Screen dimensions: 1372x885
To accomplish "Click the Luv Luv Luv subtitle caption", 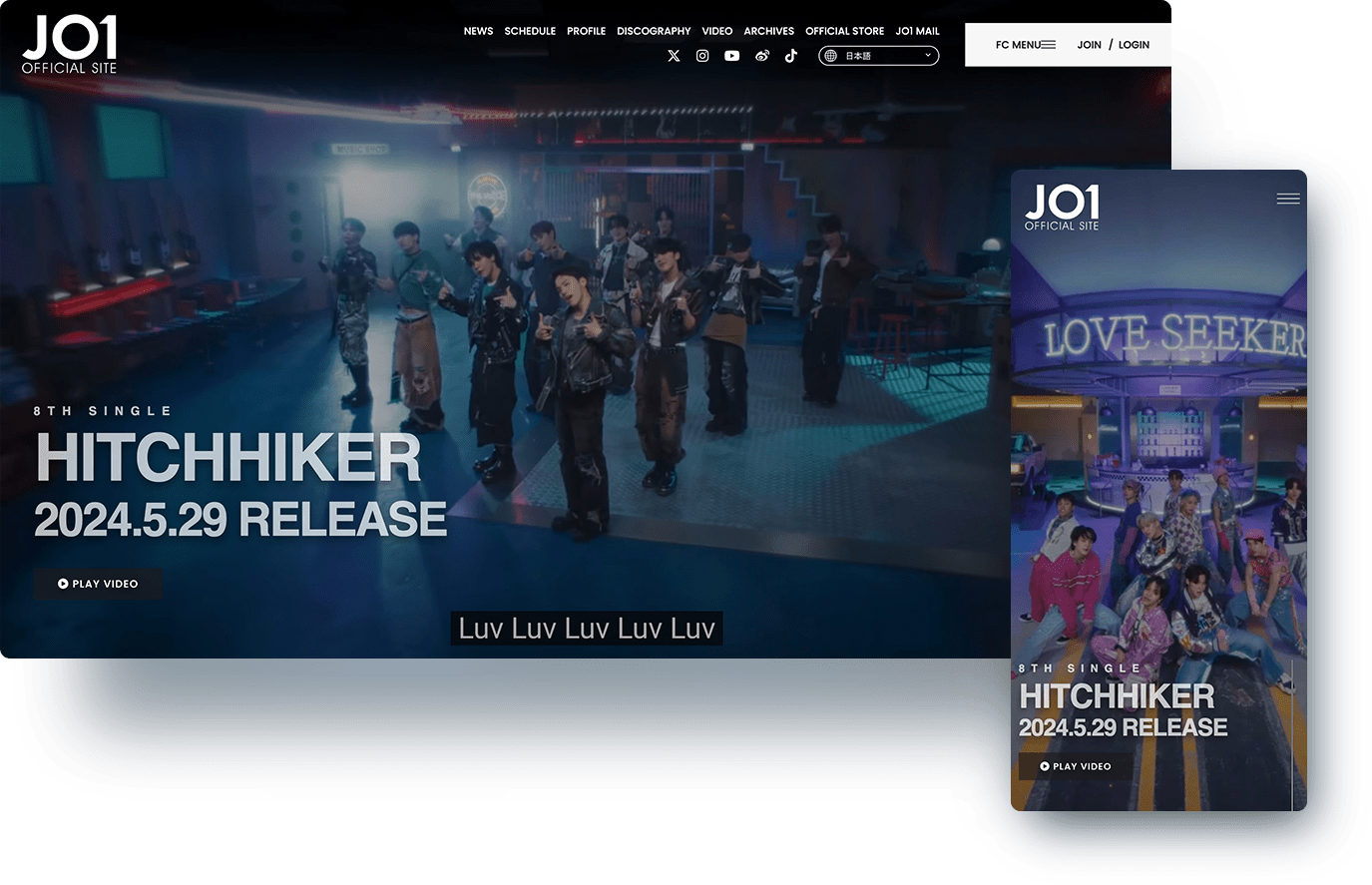I will tap(587, 629).
